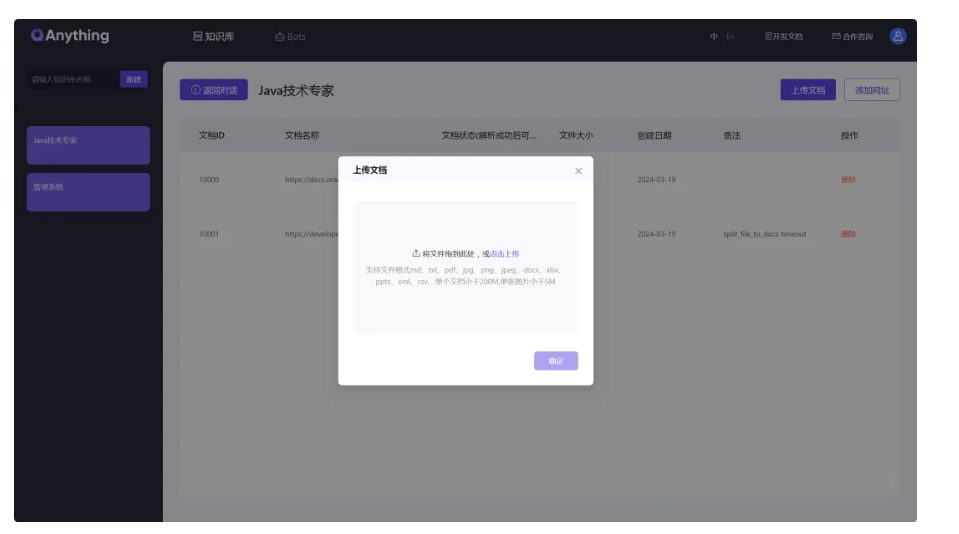
Task: Open the Bots tab
Action: pyautogui.click(x=290, y=36)
